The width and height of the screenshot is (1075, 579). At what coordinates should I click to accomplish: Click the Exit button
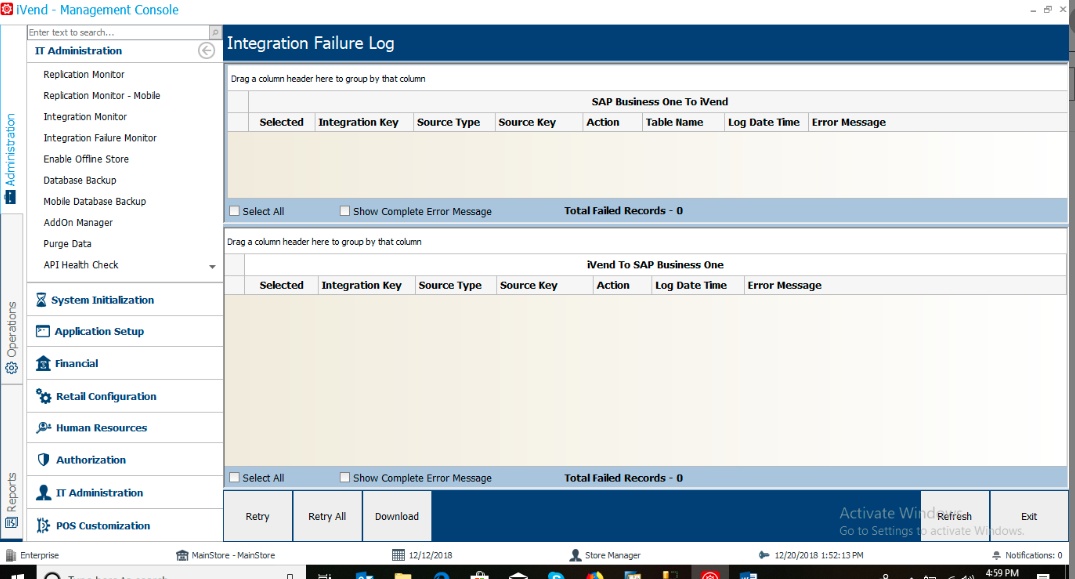(1029, 516)
